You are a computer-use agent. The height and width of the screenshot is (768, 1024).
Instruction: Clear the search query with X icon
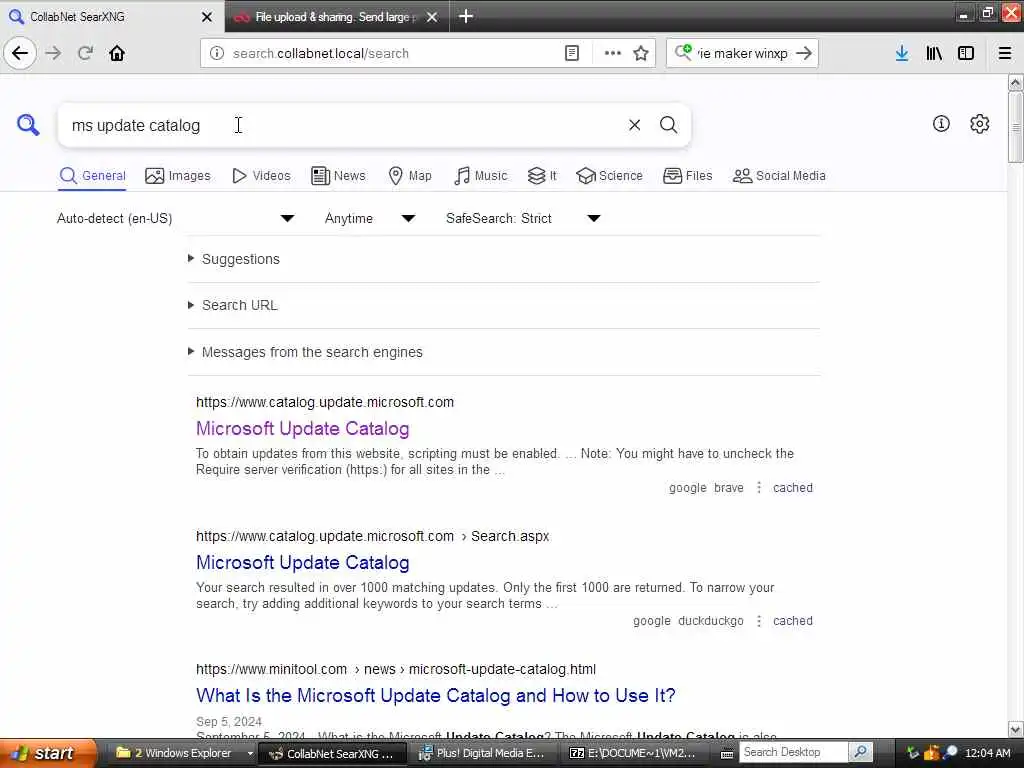pyautogui.click(x=634, y=125)
